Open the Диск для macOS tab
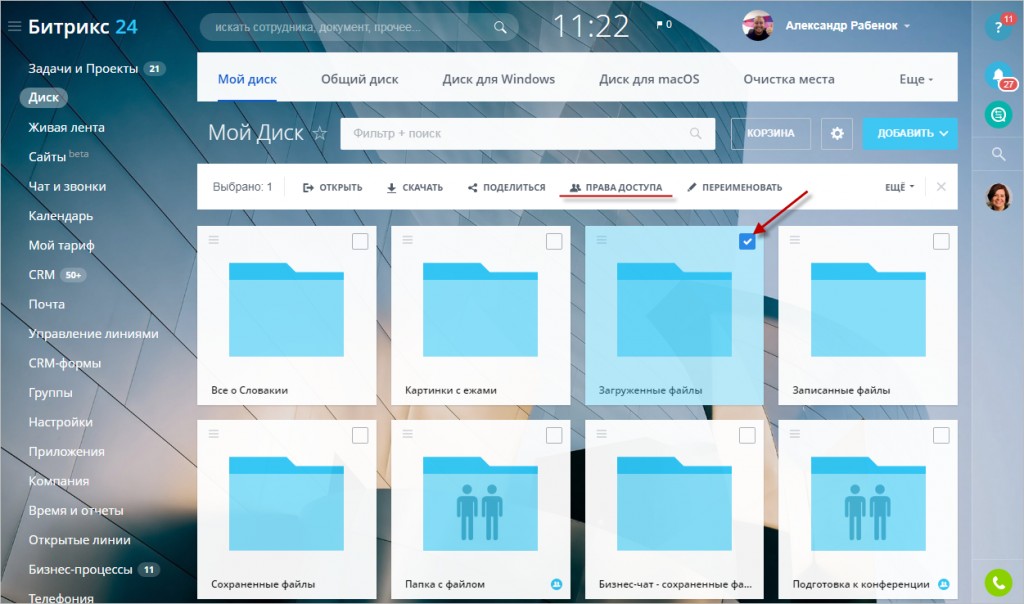Screen dimensions: 1024x604 [649, 80]
